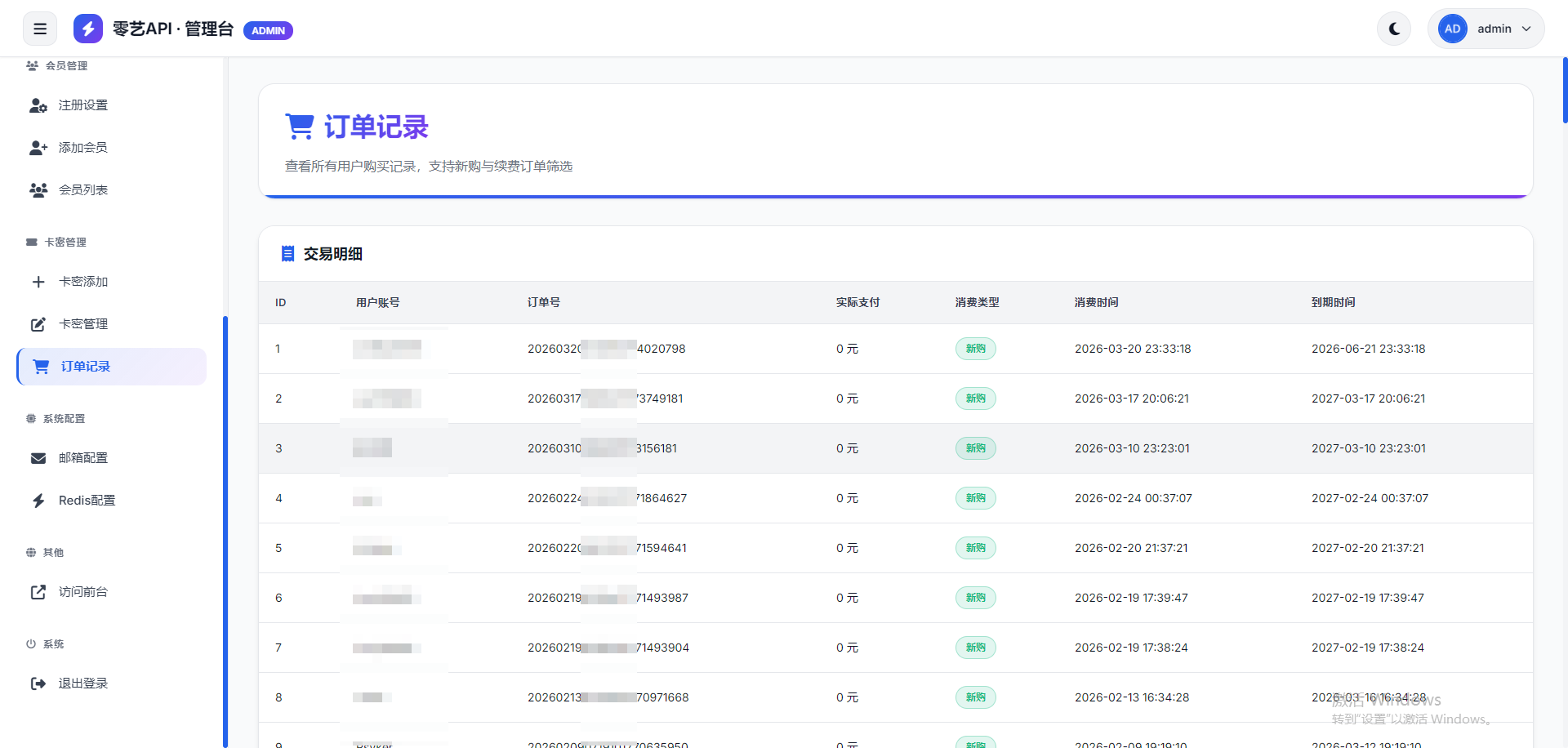Click the 邮箱配置 envelope icon
1568x748 pixels.
(38, 458)
